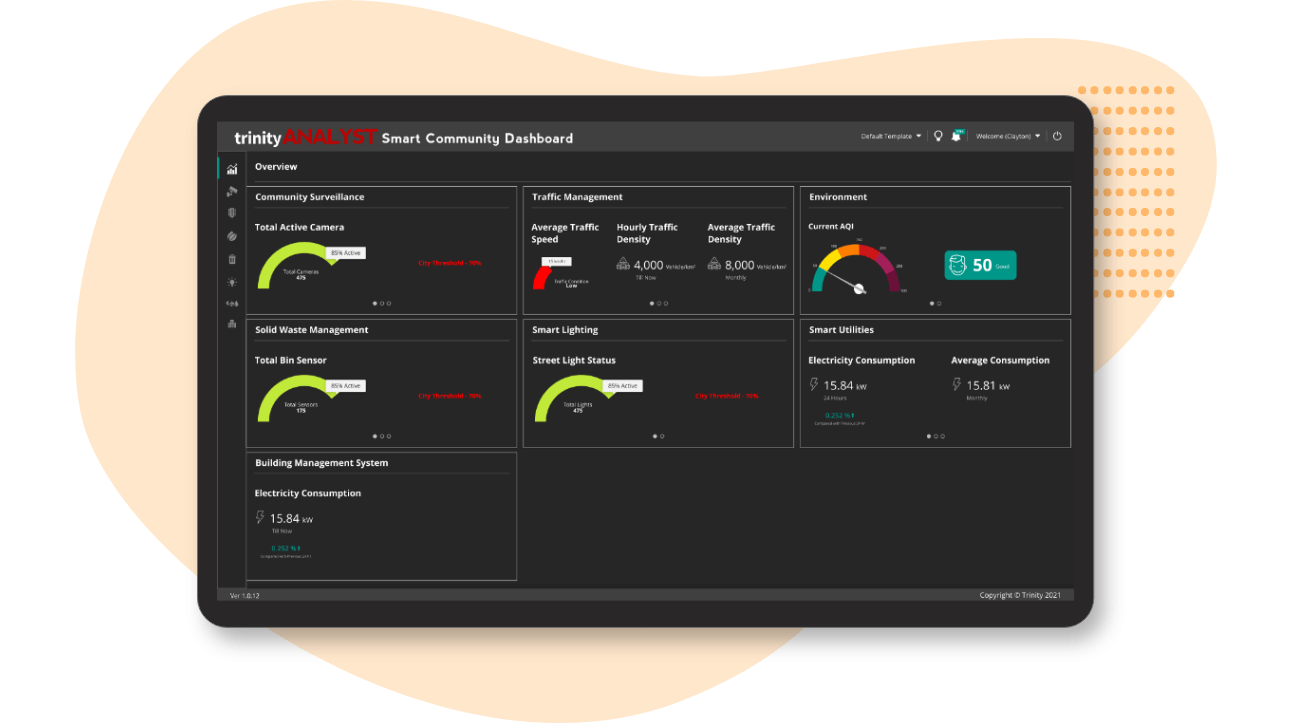The height and width of the screenshot is (723, 1292).
Task: Click the Average Consumption bolt icon
Action: (x=957, y=384)
